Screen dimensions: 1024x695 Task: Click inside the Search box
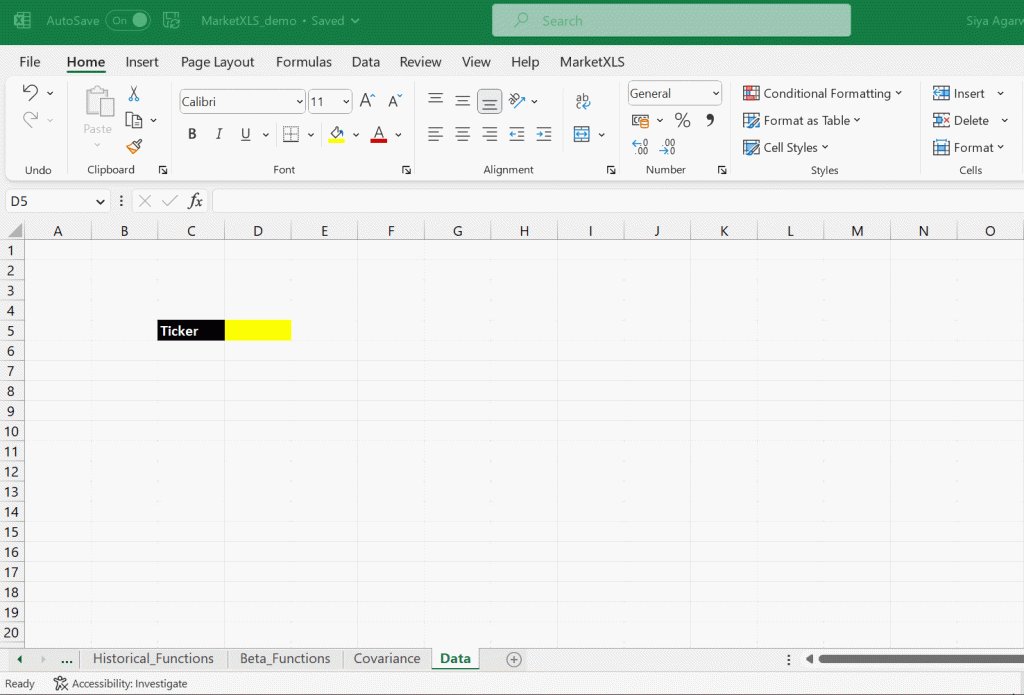[x=670, y=20]
